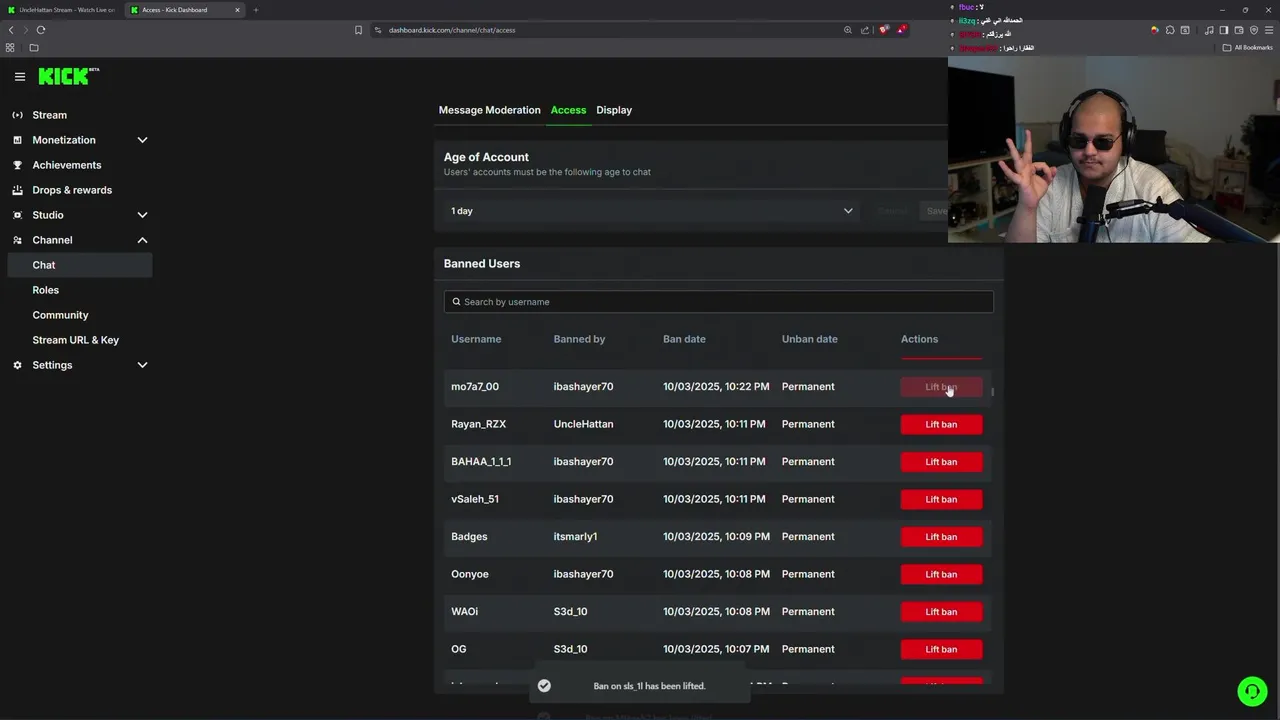Lift ban for mo7a7_00

click(x=941, y=387)
